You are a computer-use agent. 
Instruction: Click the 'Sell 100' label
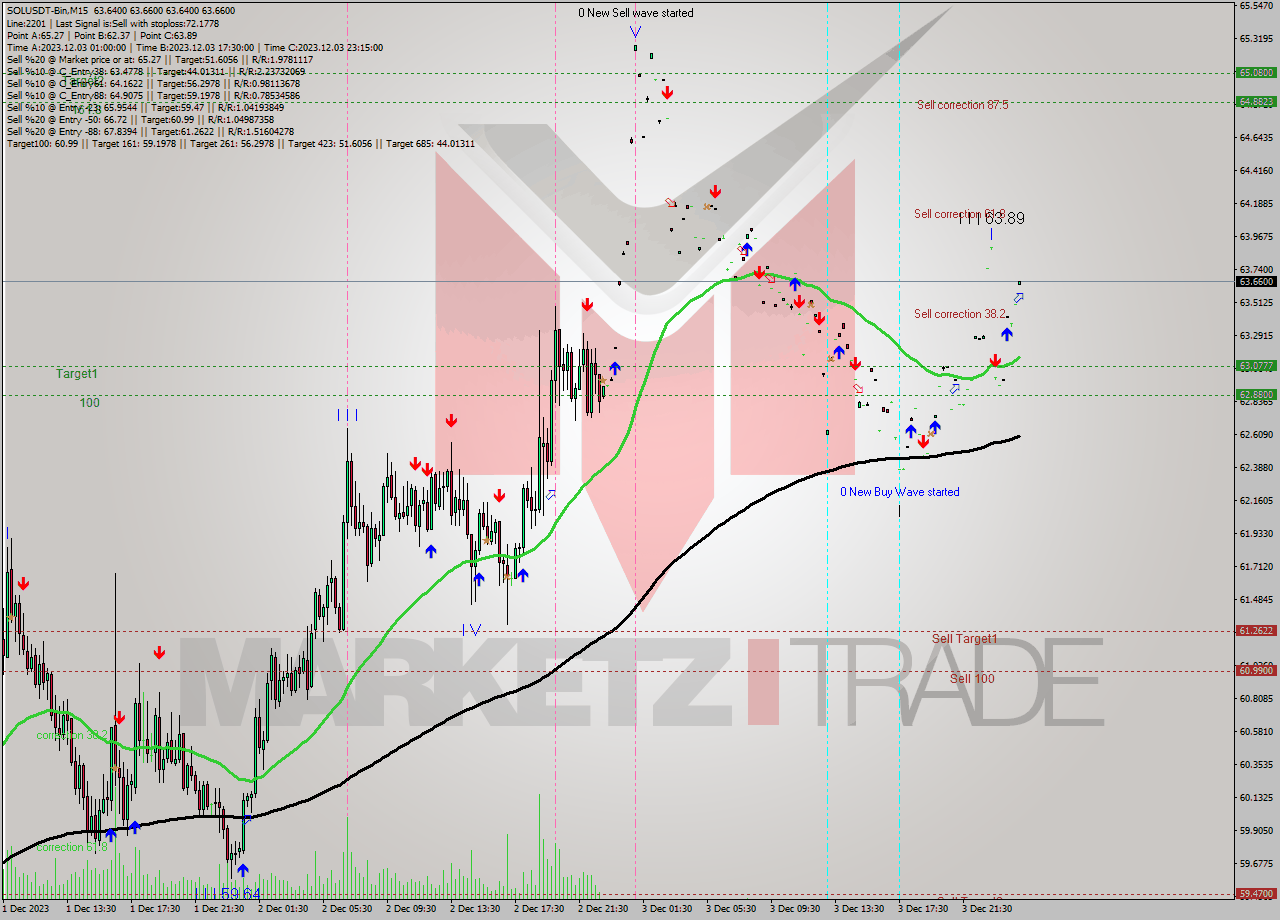pyautogui.click(x=972, y=678)
